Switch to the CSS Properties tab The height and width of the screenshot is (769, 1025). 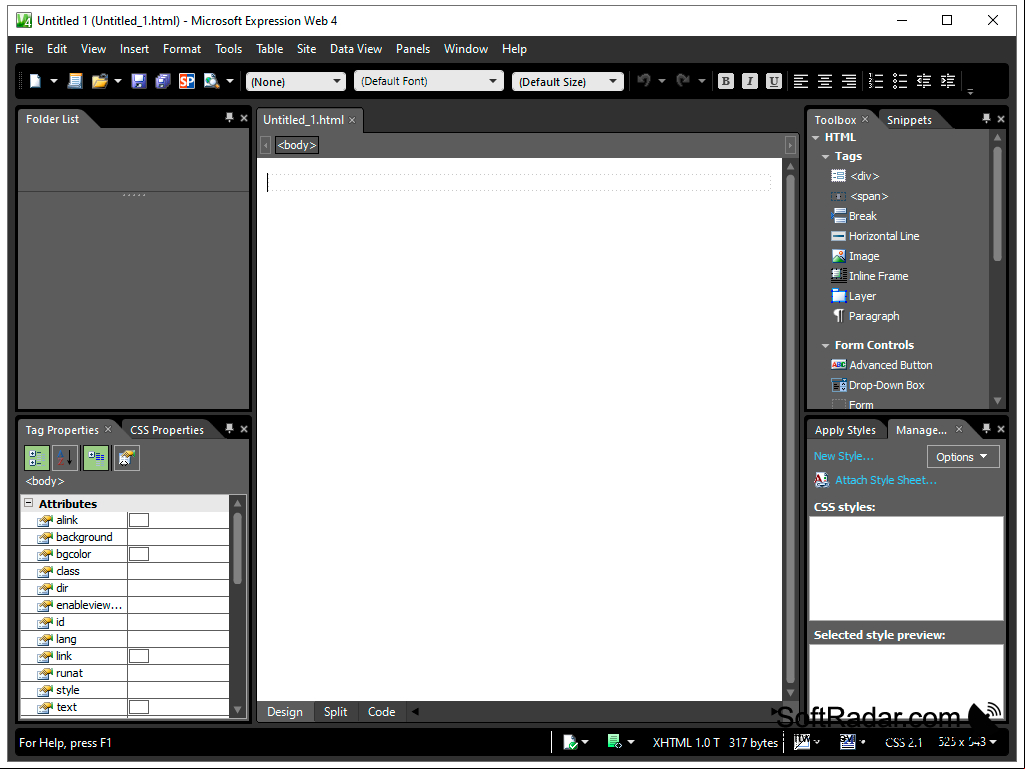[167, 430]
